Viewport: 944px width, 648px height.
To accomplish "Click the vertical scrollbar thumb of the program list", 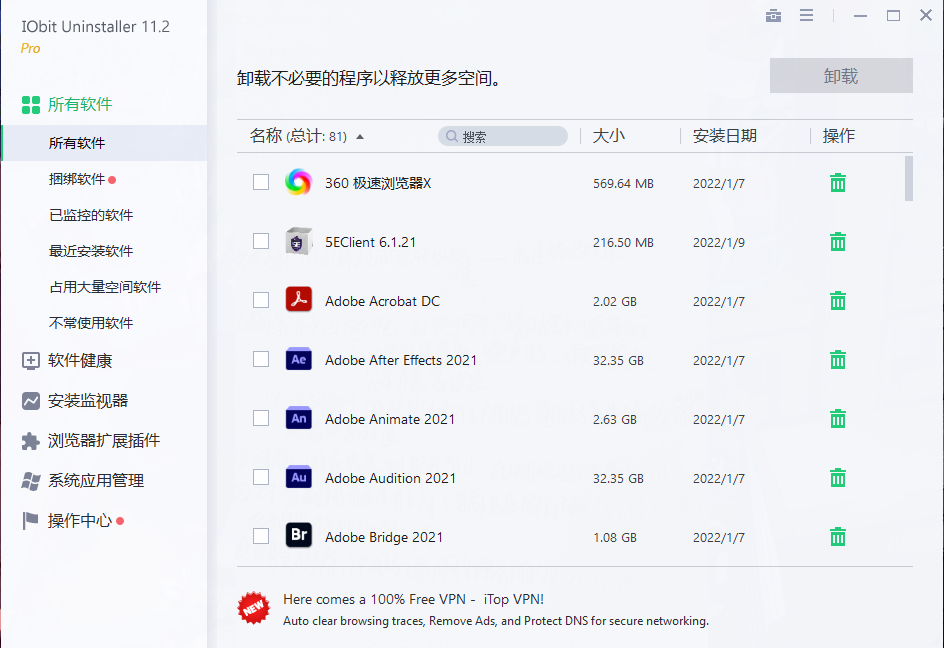I will click(x=908, y=178).
